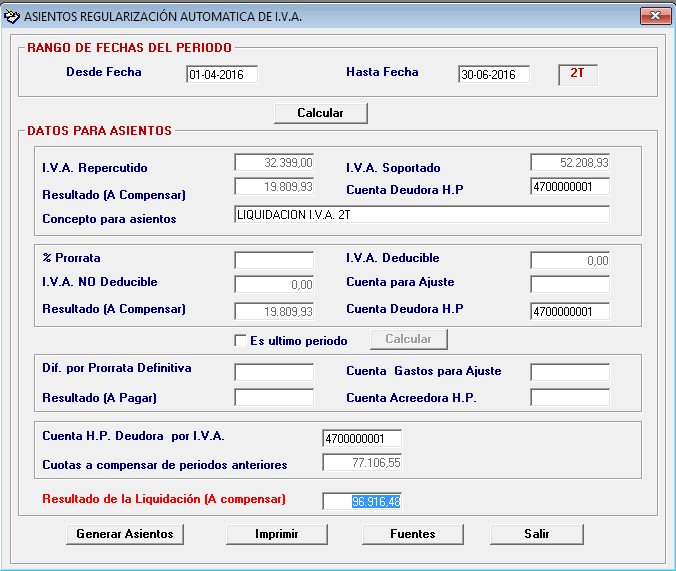Click Resultado de la Liquidación highlighted field

[x=362, y=501]
